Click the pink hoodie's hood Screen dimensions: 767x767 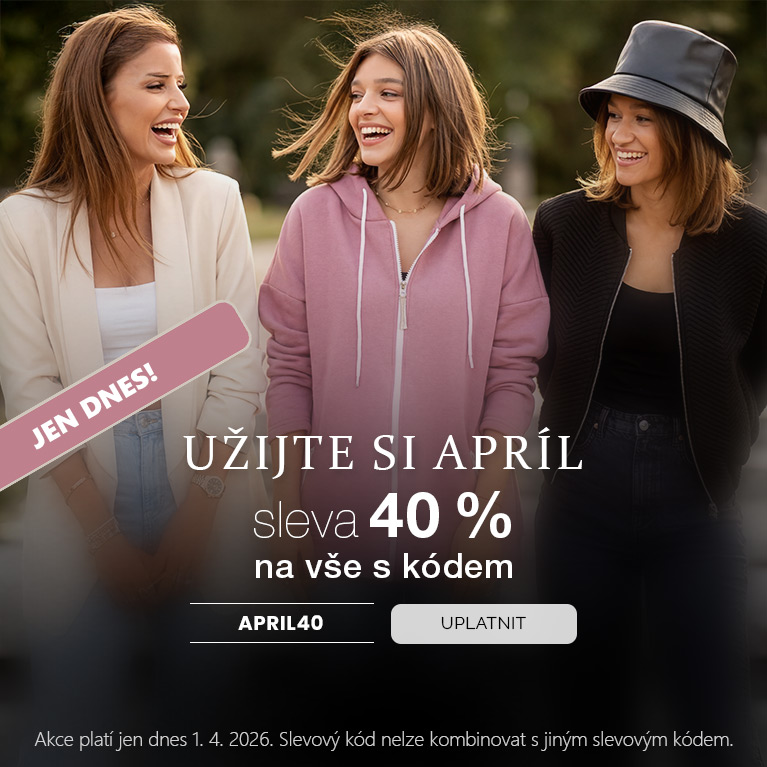352,196
